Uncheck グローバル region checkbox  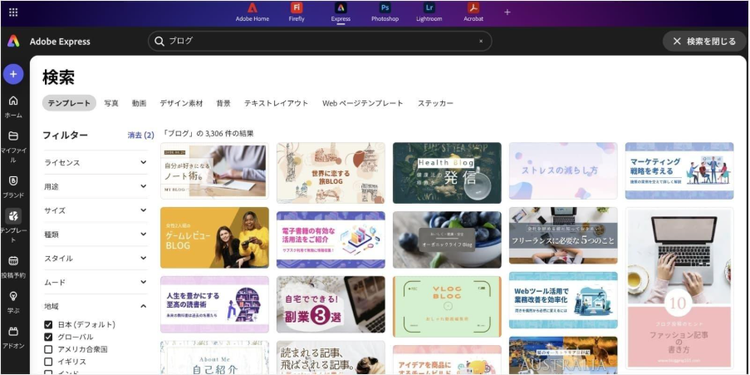coord(48,337)
